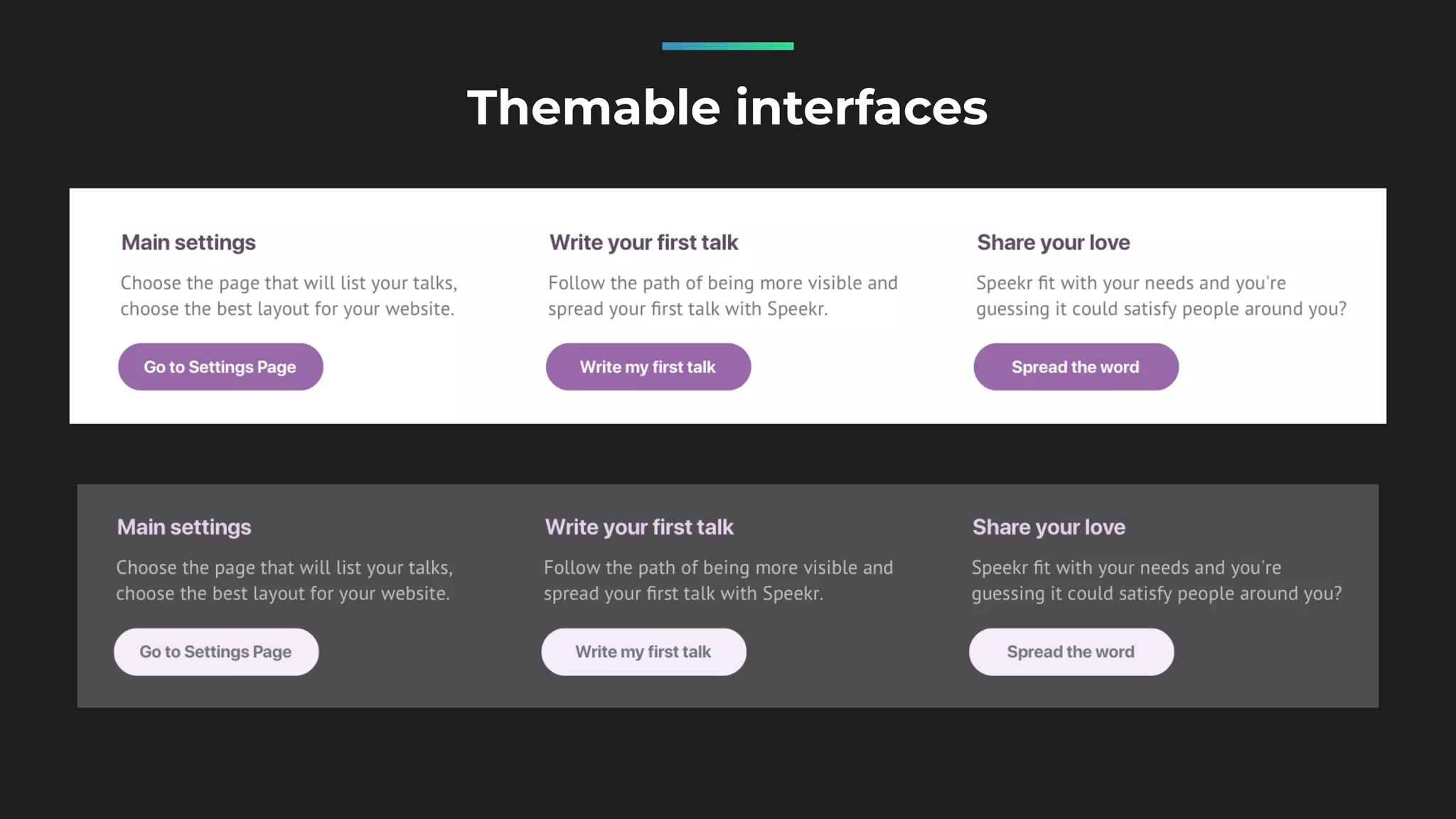Click the Choose the page description in white panel
Screen dimensions: 1456x819
click(x=289, y=296)
